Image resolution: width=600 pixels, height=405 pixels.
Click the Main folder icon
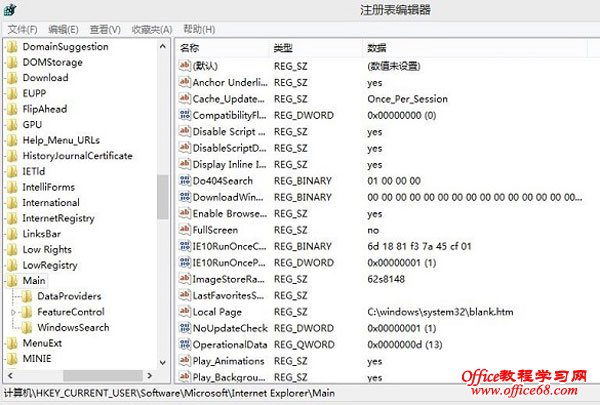click(x=12, y=281)
